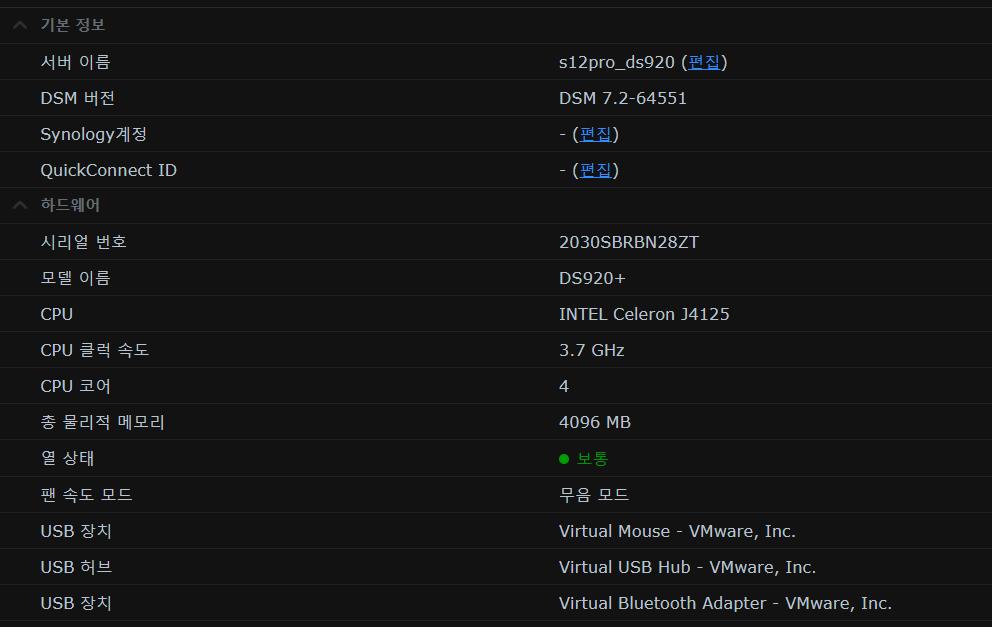Click the 4096 MB memory value
Image resolution: width=992 pixels, height=627 pixels.
(594, 422)
